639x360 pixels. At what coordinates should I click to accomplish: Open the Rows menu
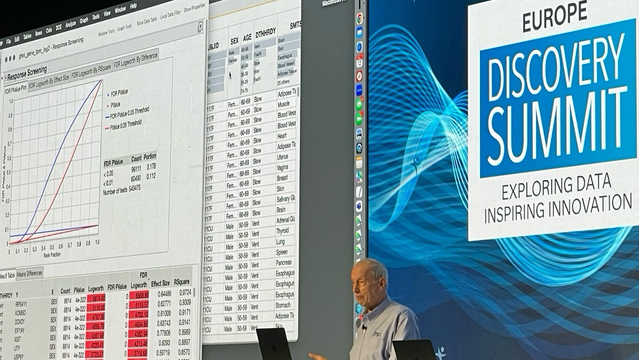(39, 33)
